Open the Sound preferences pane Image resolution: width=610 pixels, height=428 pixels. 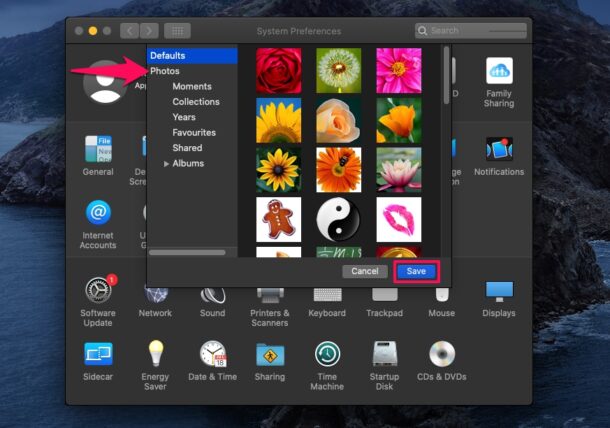(x=212, y=295)
